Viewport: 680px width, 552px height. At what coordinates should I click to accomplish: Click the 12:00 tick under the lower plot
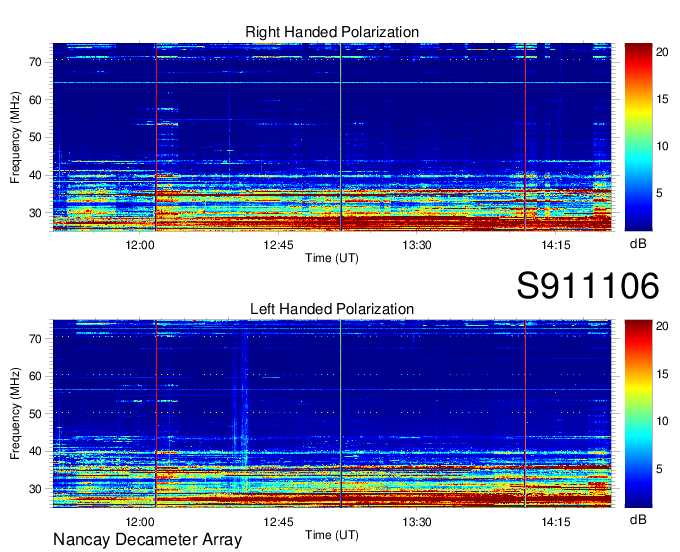(x=140, y=522)
